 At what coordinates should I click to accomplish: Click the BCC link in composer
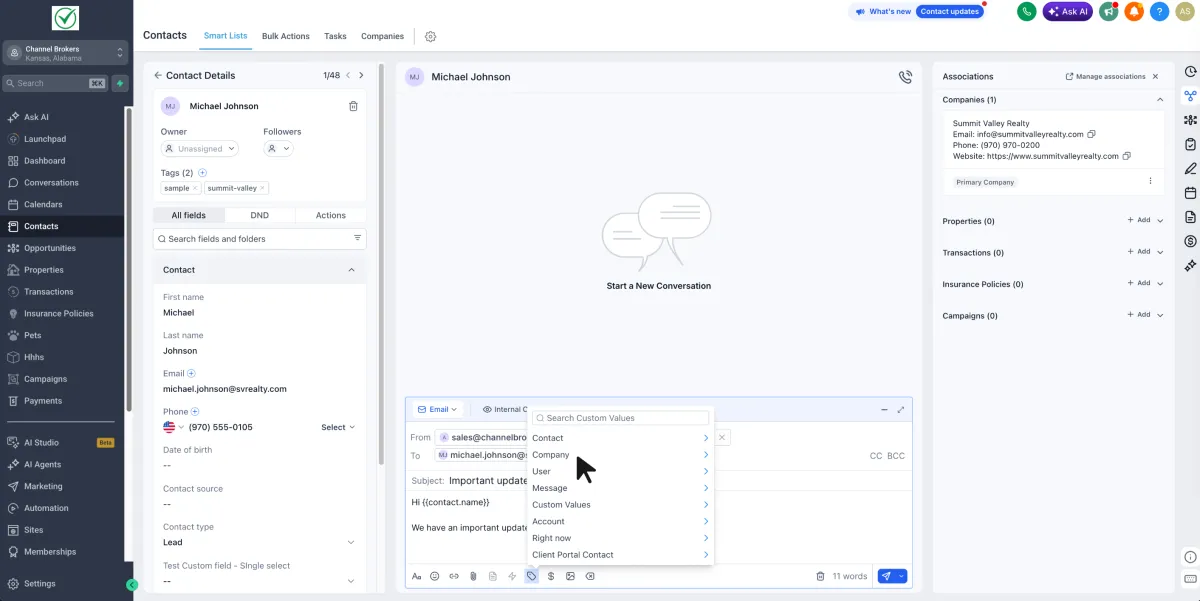tap(896, 456)
